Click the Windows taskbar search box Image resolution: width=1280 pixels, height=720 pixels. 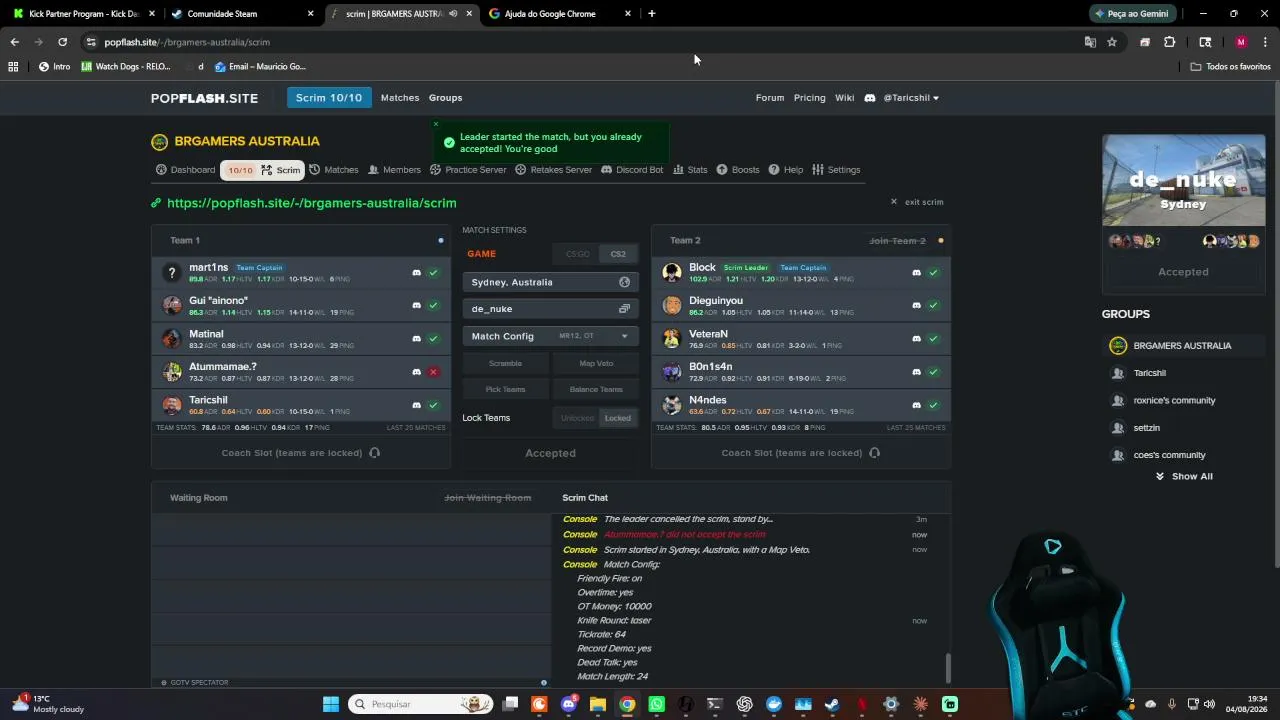[x=420, y=704]
